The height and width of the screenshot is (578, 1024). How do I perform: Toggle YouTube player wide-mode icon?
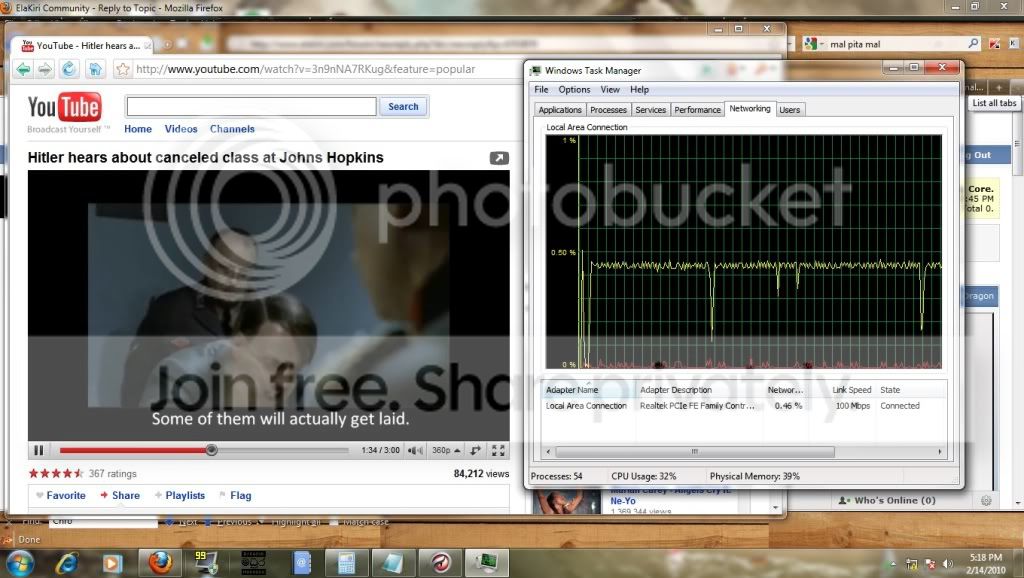475,450
